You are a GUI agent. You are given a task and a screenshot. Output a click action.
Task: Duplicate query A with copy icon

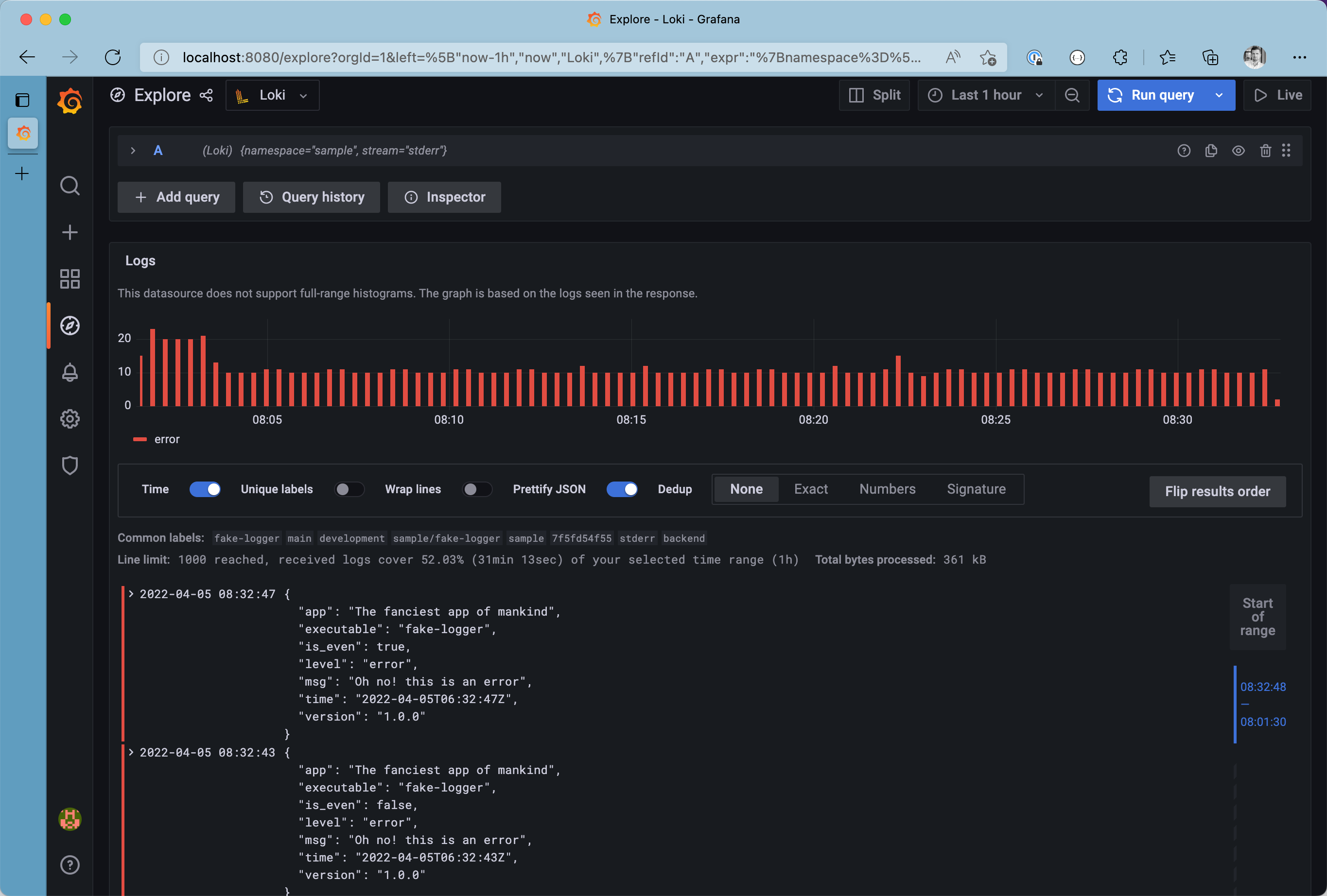point(1211,151)
